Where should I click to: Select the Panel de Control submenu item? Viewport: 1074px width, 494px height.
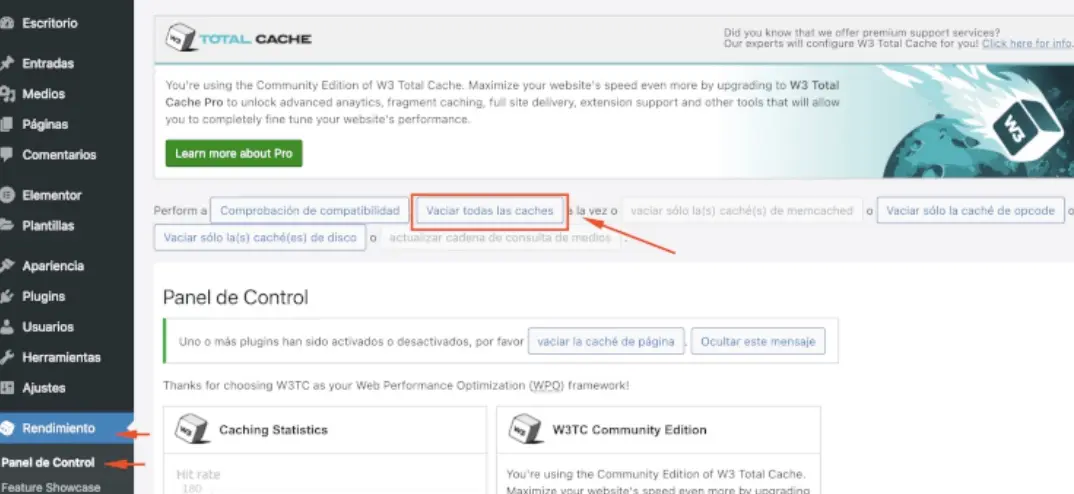(x=48, y=462)
